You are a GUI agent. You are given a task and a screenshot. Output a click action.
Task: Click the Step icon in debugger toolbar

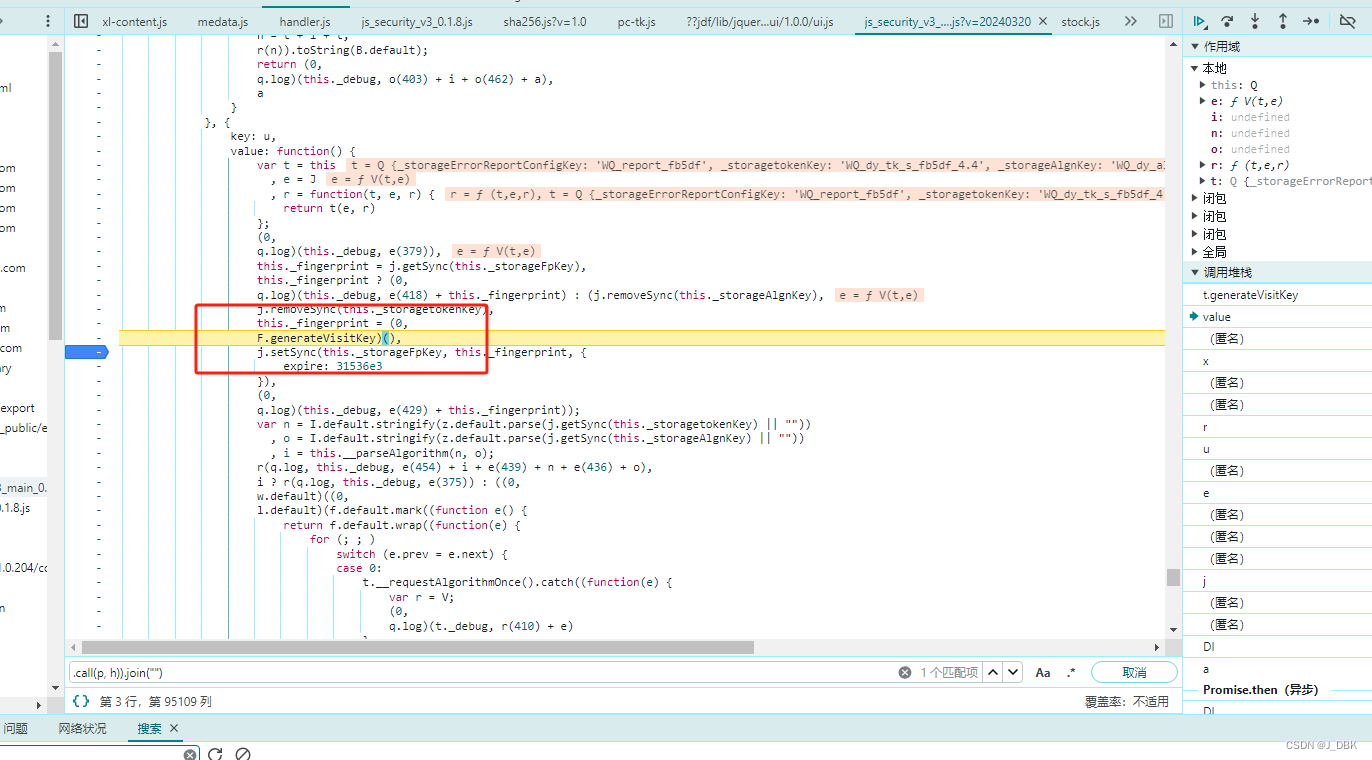point(1311,21)
